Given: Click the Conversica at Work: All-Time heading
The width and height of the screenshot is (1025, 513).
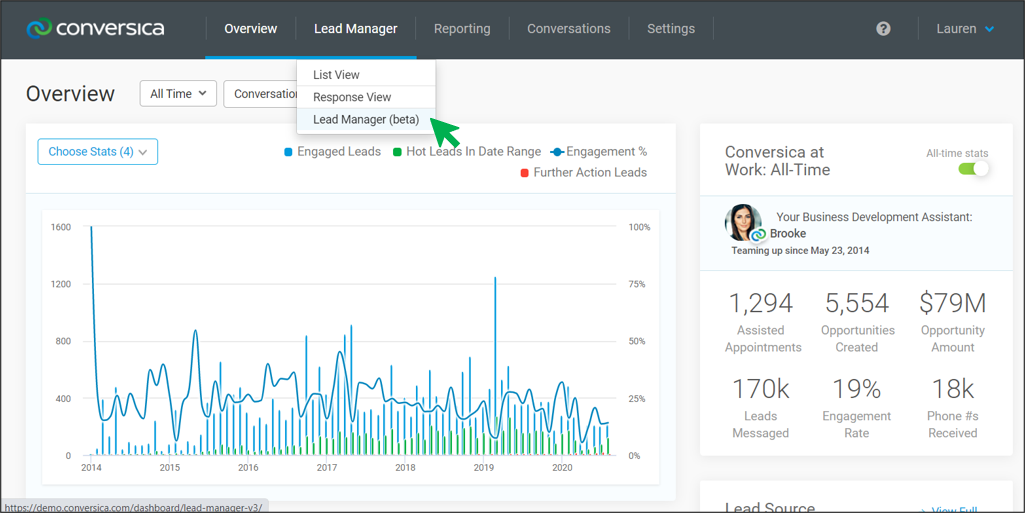Looking at the screenshot, I should [x=777, y=161].
